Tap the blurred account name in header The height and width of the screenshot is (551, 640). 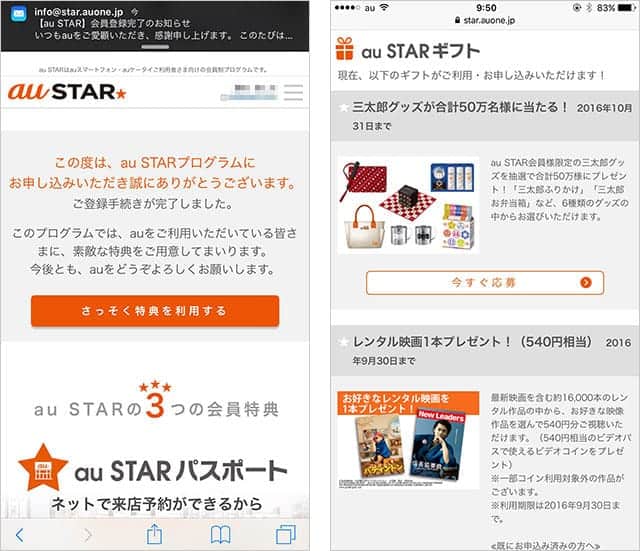(x=249, y=92)
